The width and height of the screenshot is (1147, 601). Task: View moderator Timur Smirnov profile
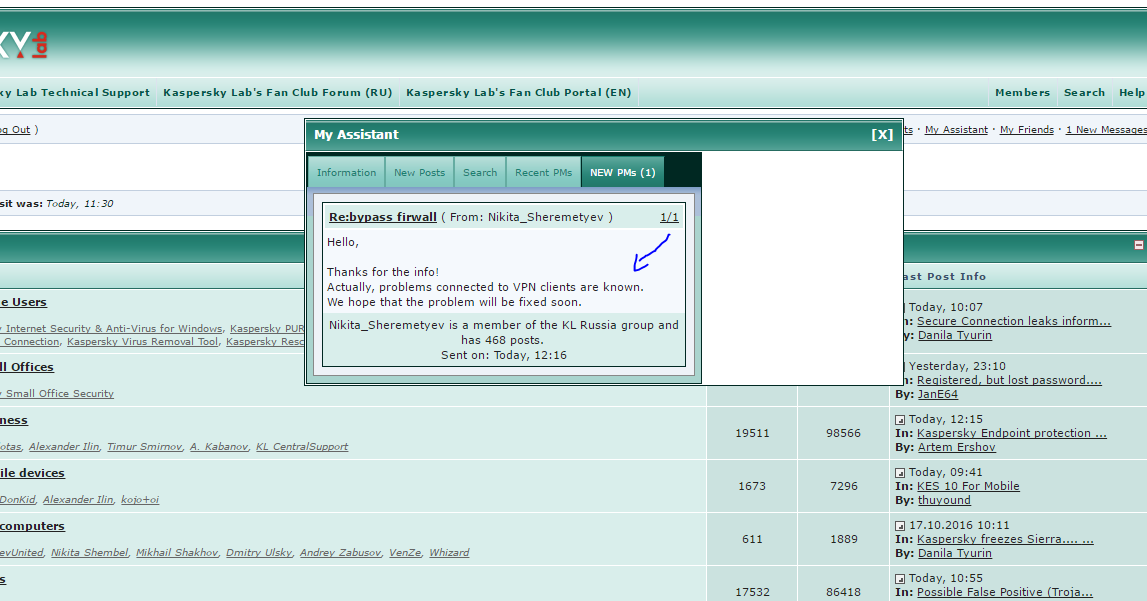[144, 447]
